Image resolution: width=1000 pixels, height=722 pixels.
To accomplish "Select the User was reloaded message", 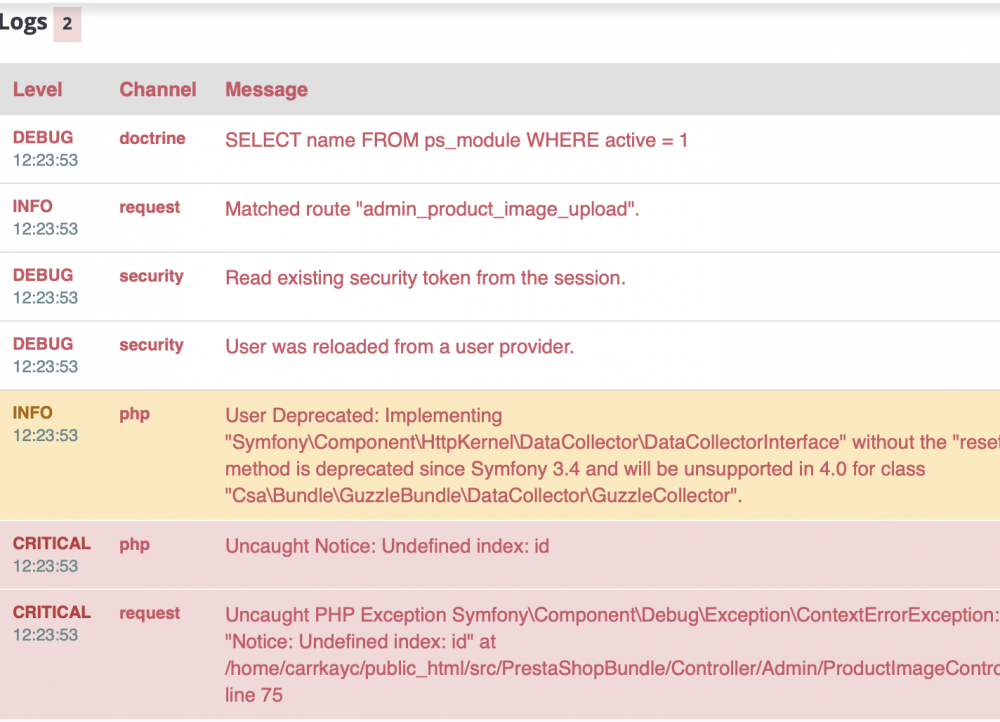I will click(399, 348).
